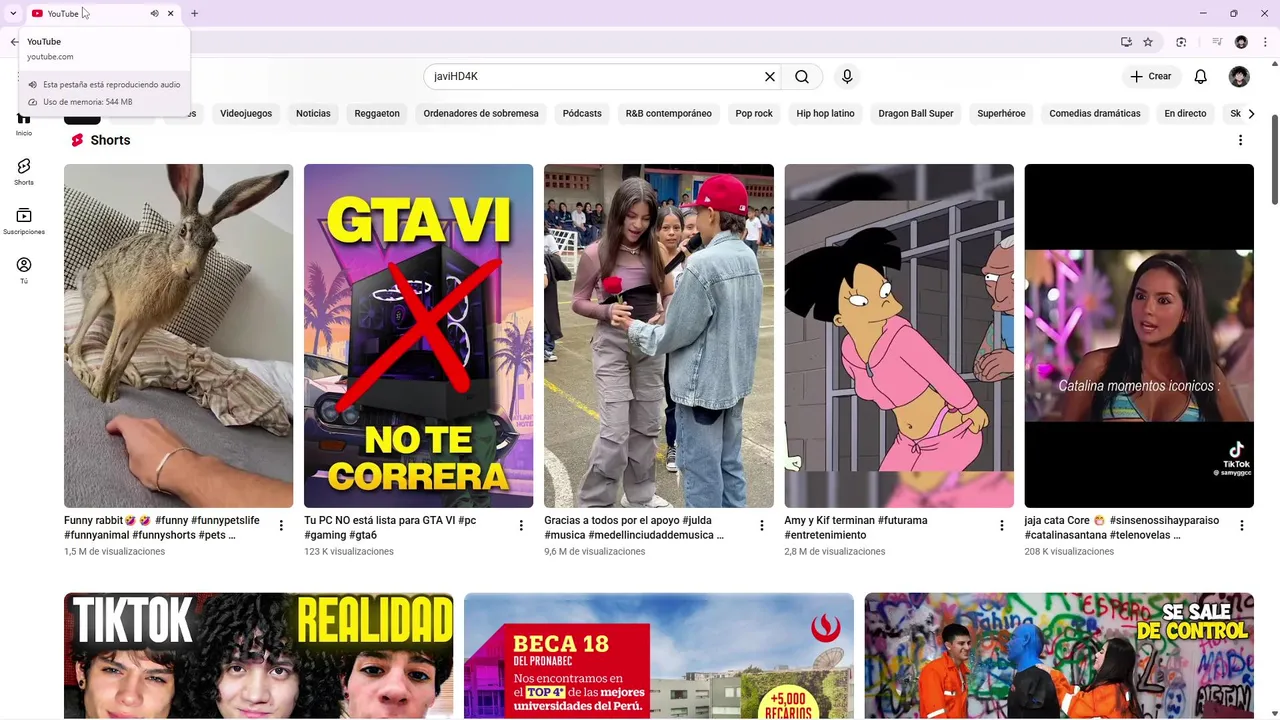
Task: Select the Videojuegos filter chip
Action: click(x=246, y=113)
